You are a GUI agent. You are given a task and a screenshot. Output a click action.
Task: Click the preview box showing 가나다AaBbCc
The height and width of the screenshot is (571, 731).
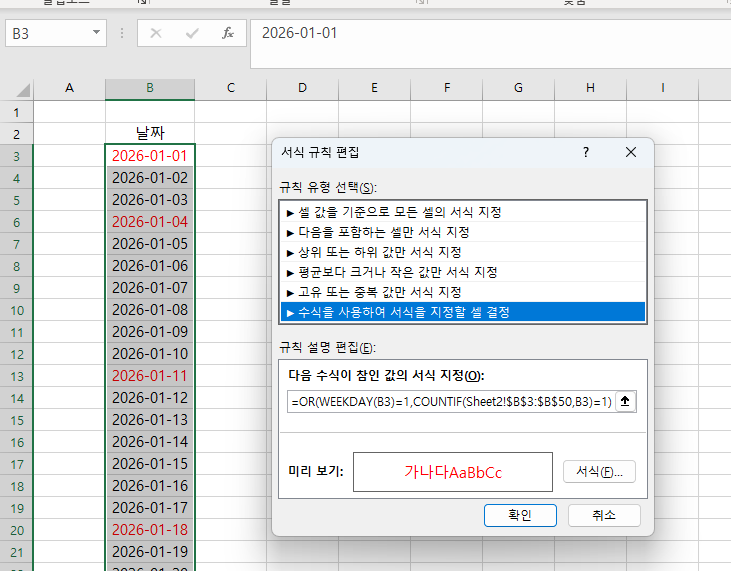453,472
